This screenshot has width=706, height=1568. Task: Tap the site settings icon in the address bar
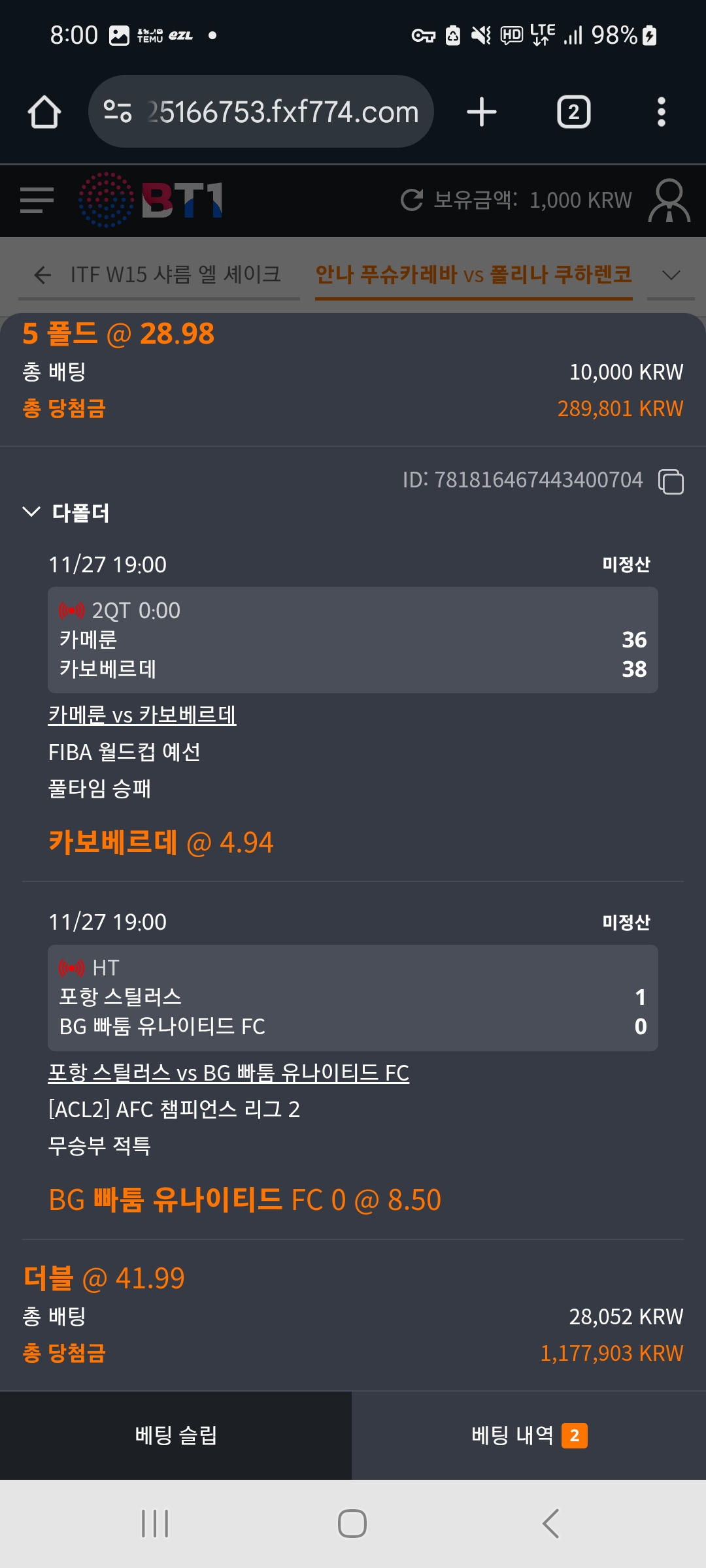(x=118, y=112)
